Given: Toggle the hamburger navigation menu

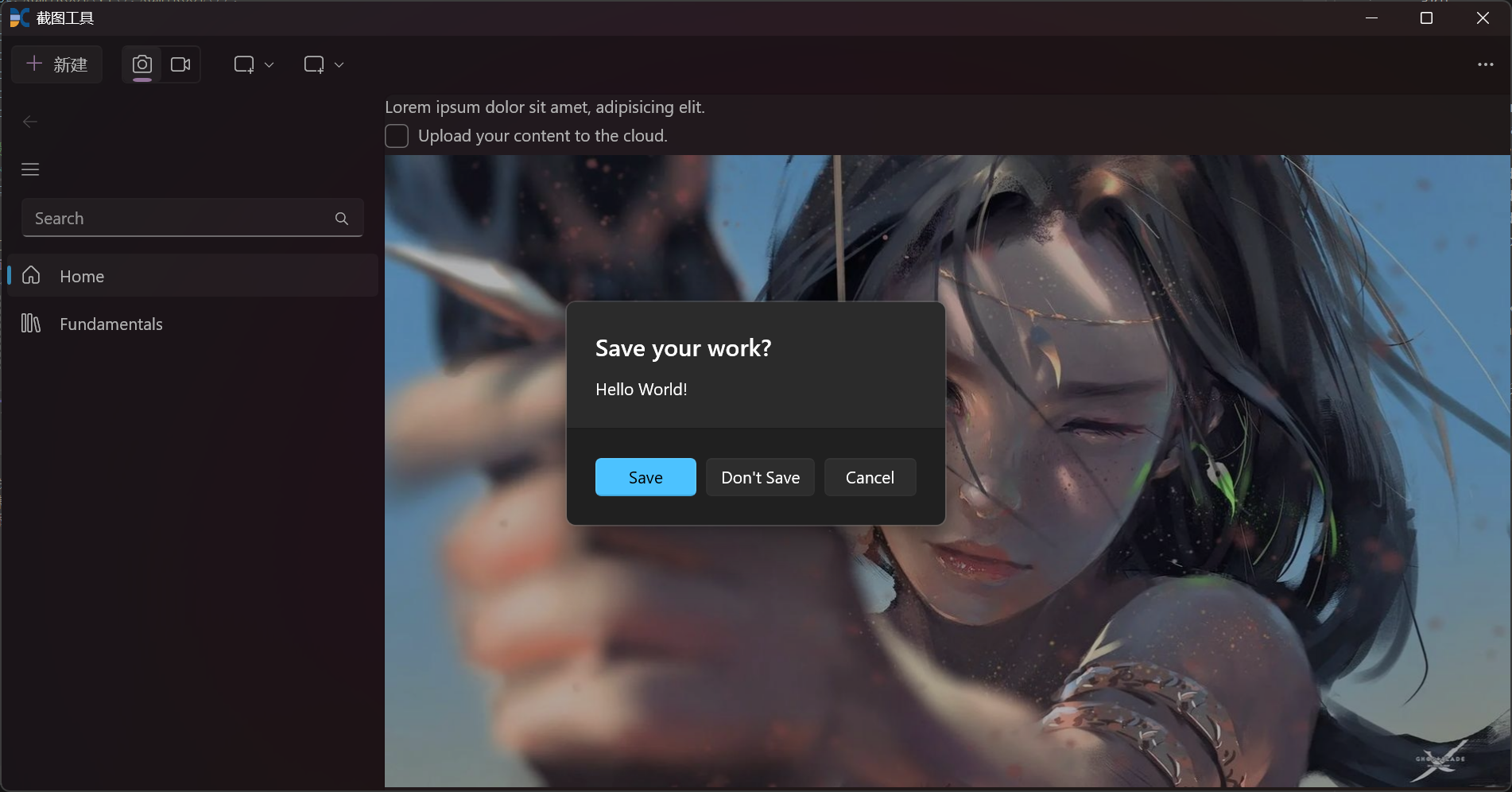Looking at the screenshot, I should coord(30,169).
